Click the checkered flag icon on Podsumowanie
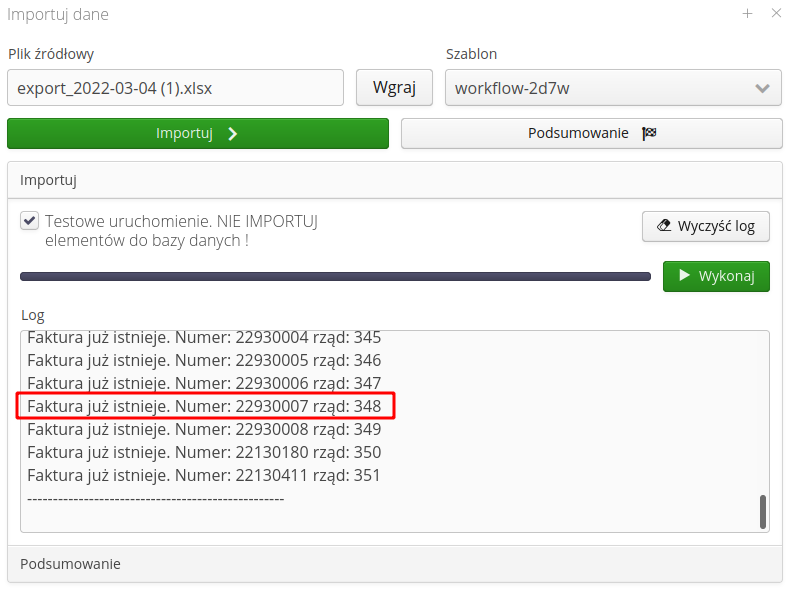790x590 pixels. 649,134
